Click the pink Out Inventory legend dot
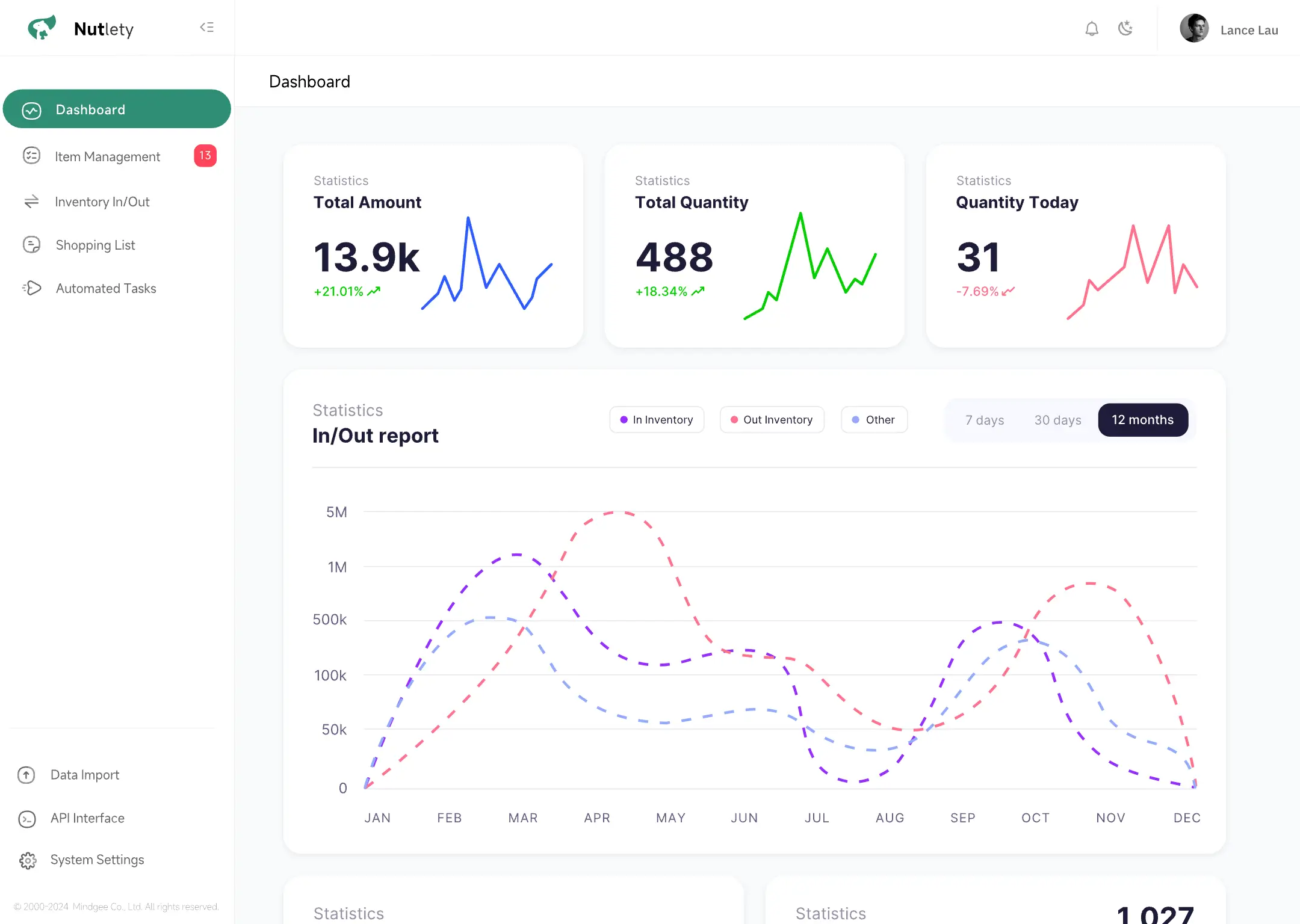 click(x=734, y=420)
